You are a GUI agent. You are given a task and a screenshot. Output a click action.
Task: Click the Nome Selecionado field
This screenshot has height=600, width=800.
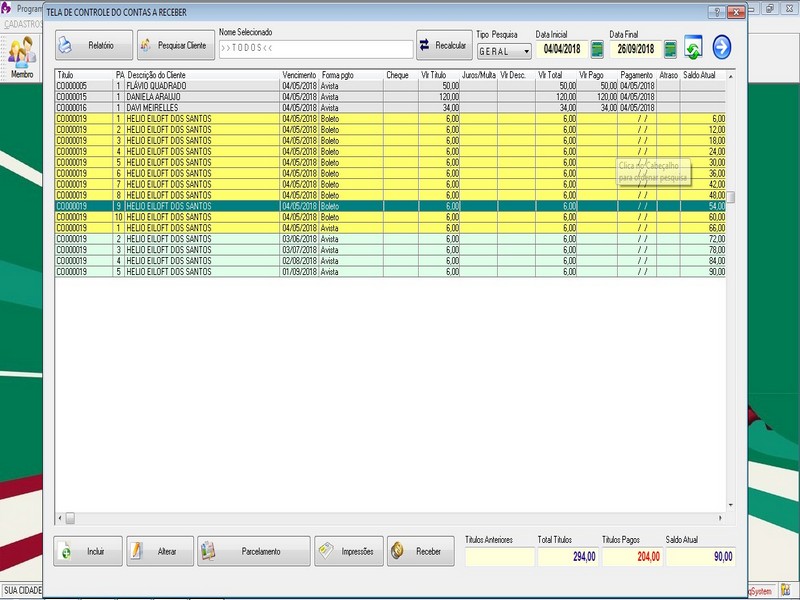click(x=315, y=48)
